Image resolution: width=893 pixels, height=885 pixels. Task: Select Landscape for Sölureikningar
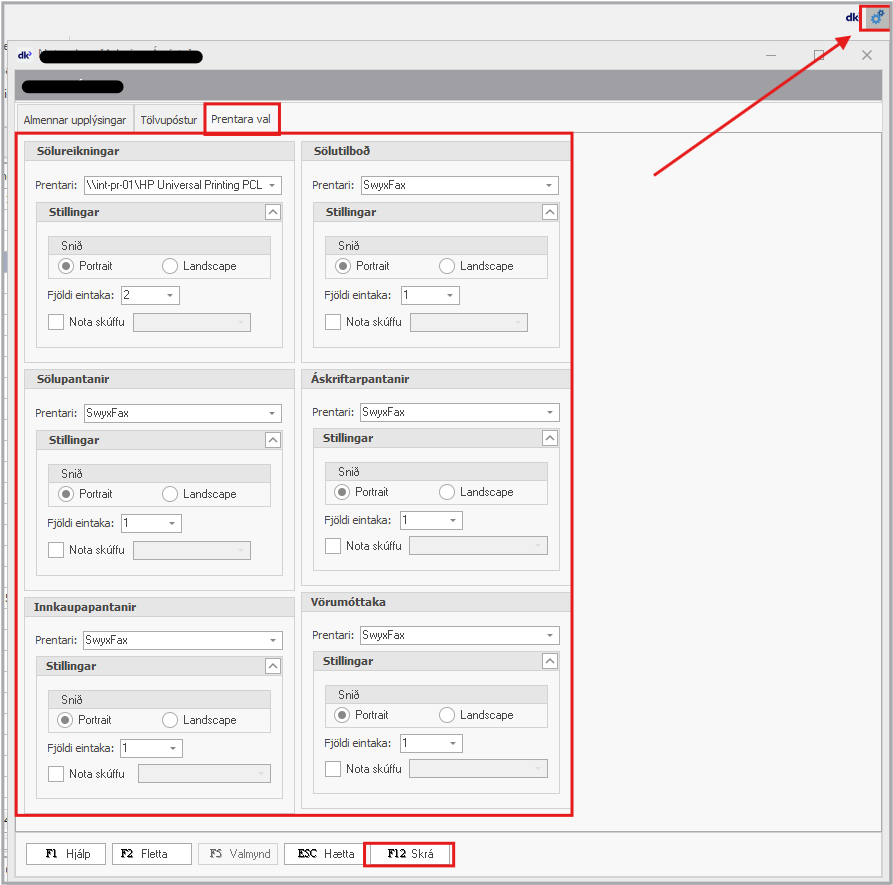tap(170, 266)
